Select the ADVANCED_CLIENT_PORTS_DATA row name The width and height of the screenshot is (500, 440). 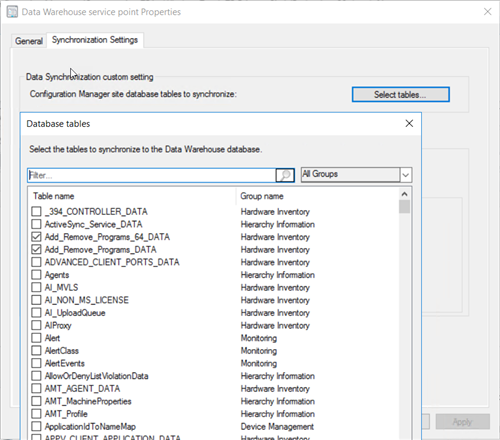coord(112,262)
